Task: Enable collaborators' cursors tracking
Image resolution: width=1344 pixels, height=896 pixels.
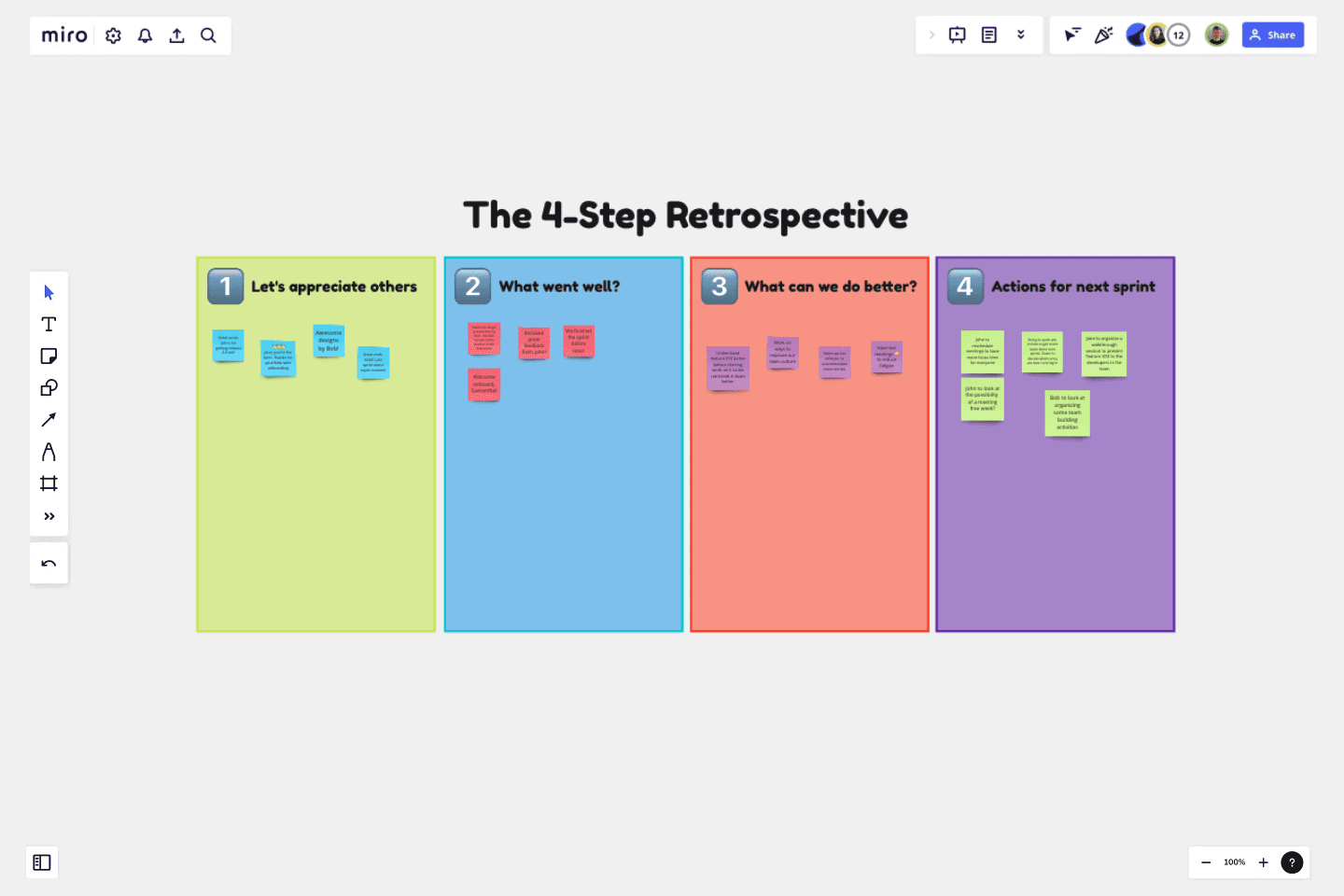Action: point(1071,35)
